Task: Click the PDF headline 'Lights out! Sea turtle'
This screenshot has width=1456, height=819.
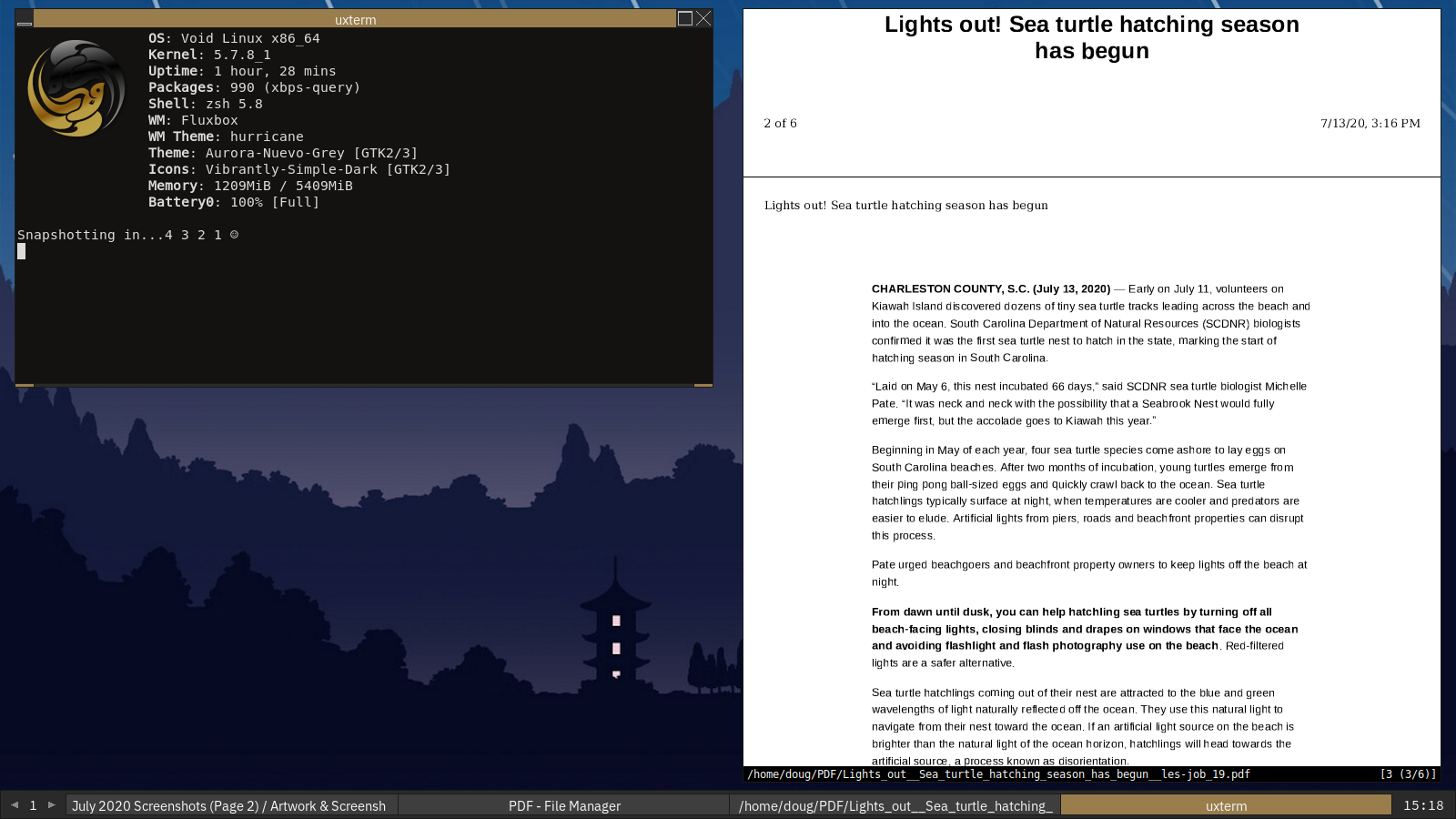Action: click(1092, 37)
